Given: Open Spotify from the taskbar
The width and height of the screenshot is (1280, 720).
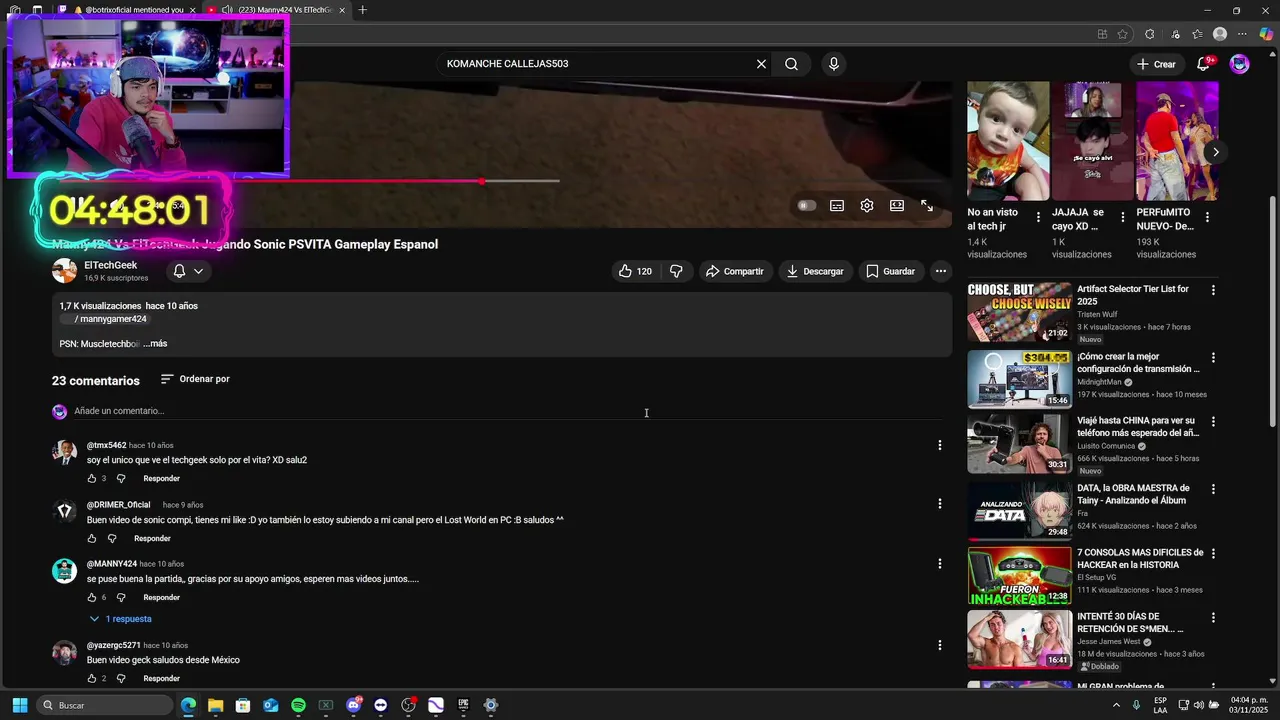Looking at the screenshot, I should (298, 705).
